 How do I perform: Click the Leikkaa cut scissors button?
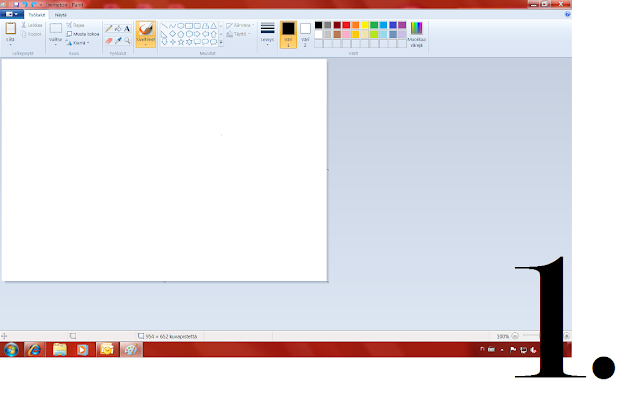tap(32, 25)
